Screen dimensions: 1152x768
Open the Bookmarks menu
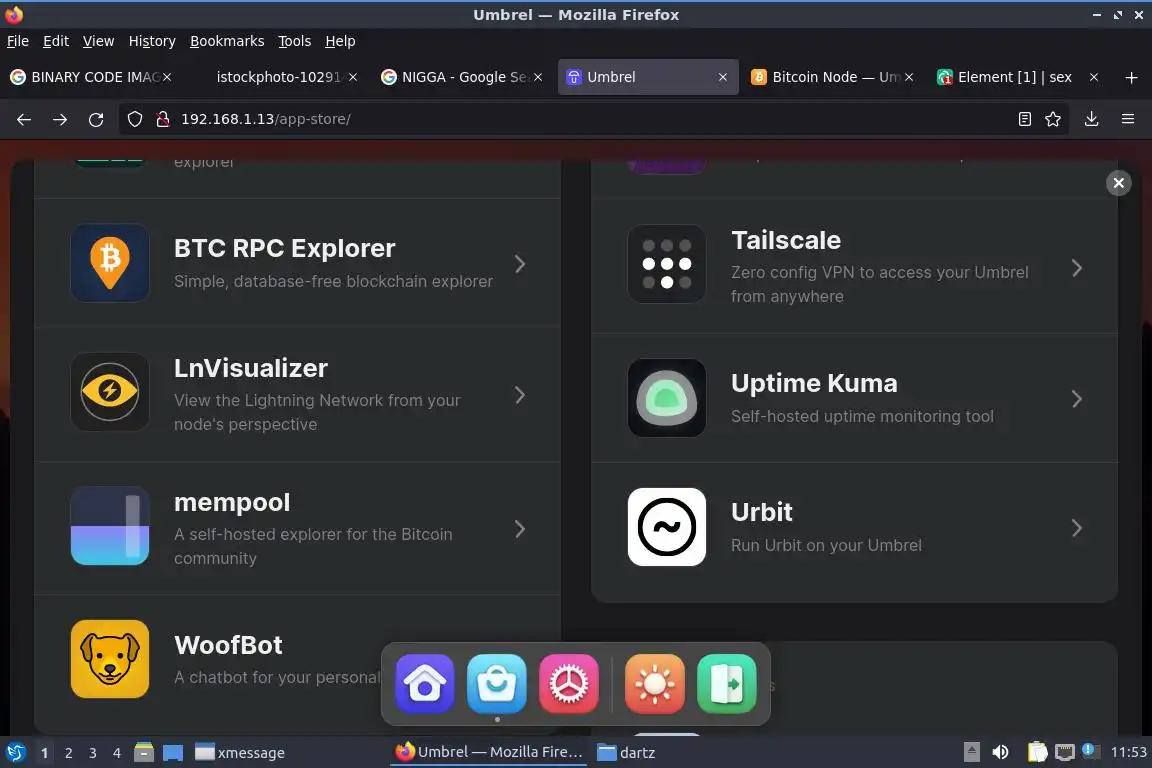(x=227, y=41)
